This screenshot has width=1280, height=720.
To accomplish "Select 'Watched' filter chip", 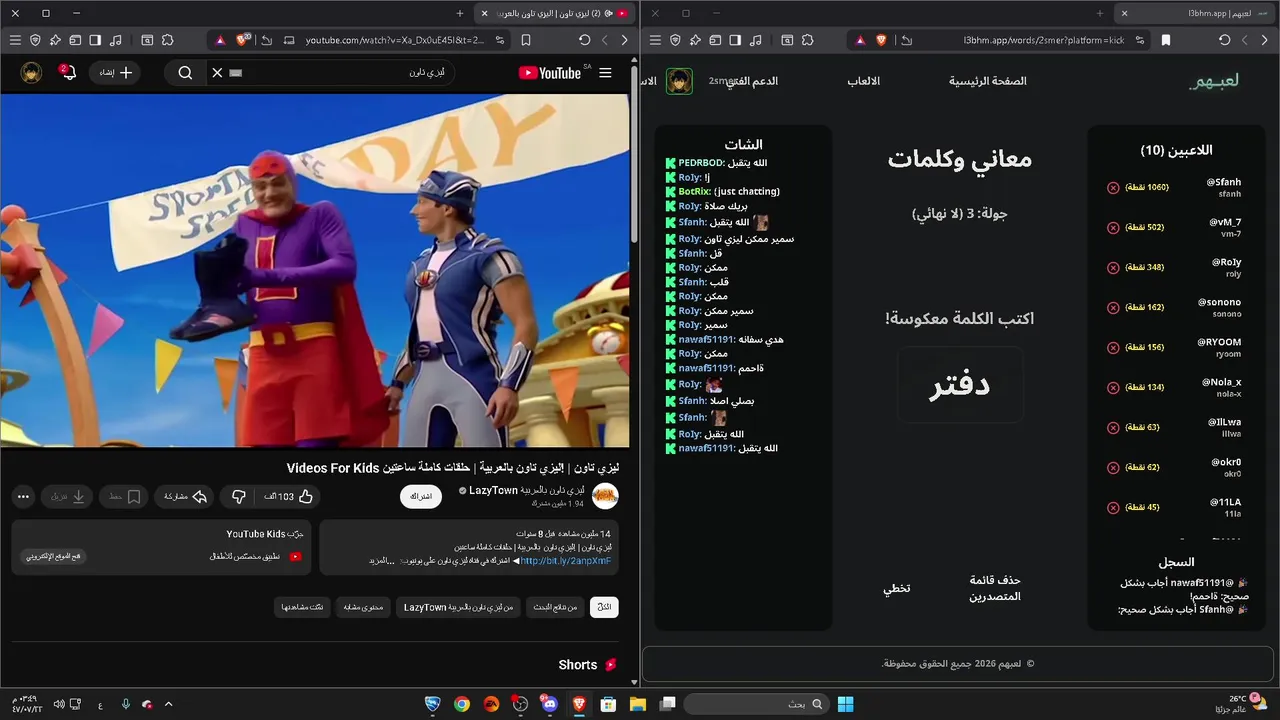I will [302, 607].
